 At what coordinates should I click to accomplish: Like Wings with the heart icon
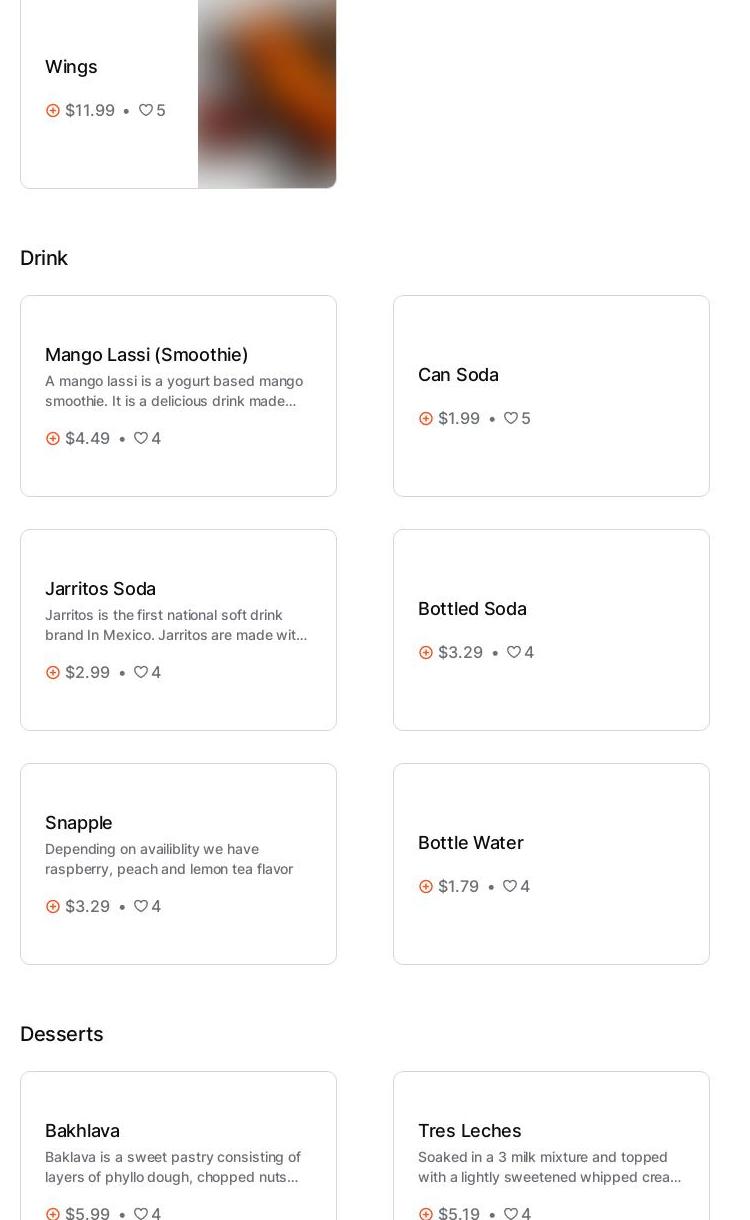pyautogui.click(x=146, y=110)
